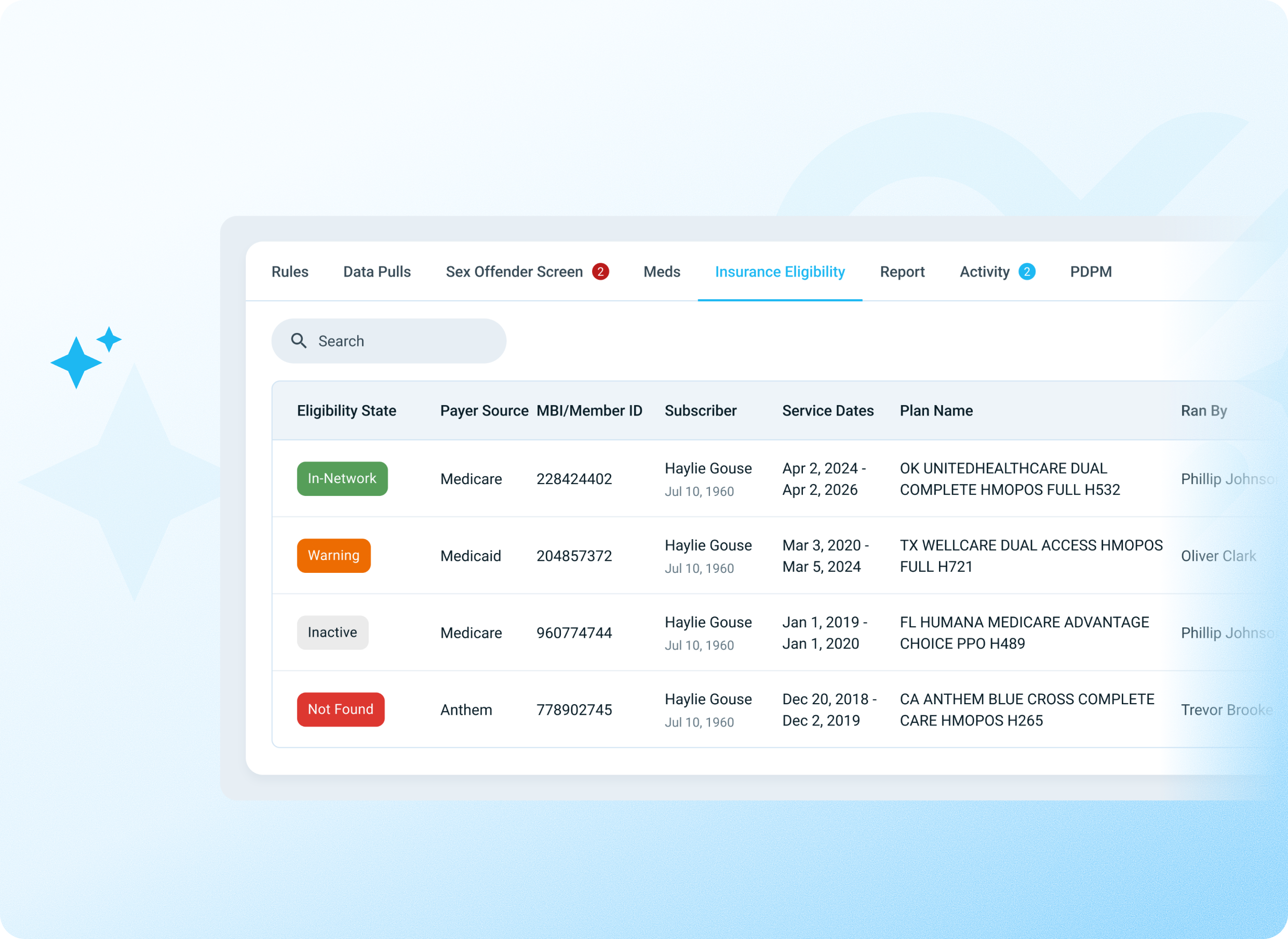Select the Service Dates column header
This screenshot has height=939, width=1288.
coord(828,410)
